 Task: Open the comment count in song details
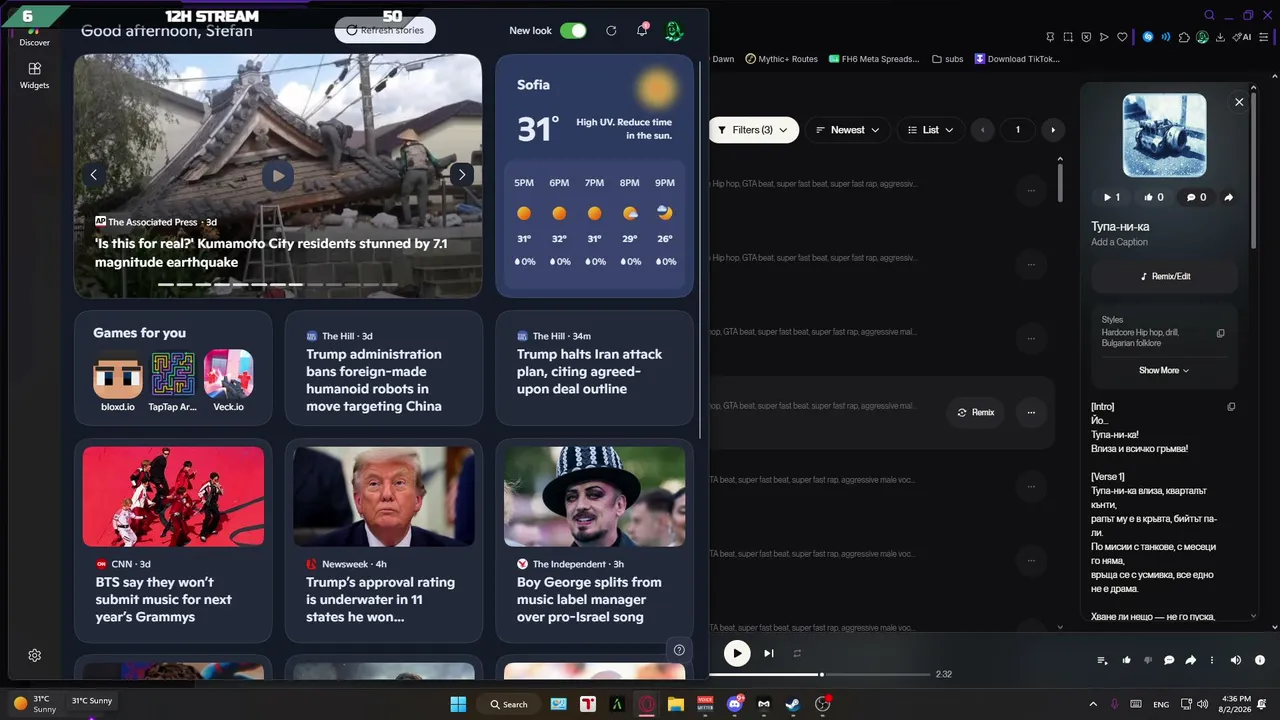pyautogui.click(x=1196, y=197)
